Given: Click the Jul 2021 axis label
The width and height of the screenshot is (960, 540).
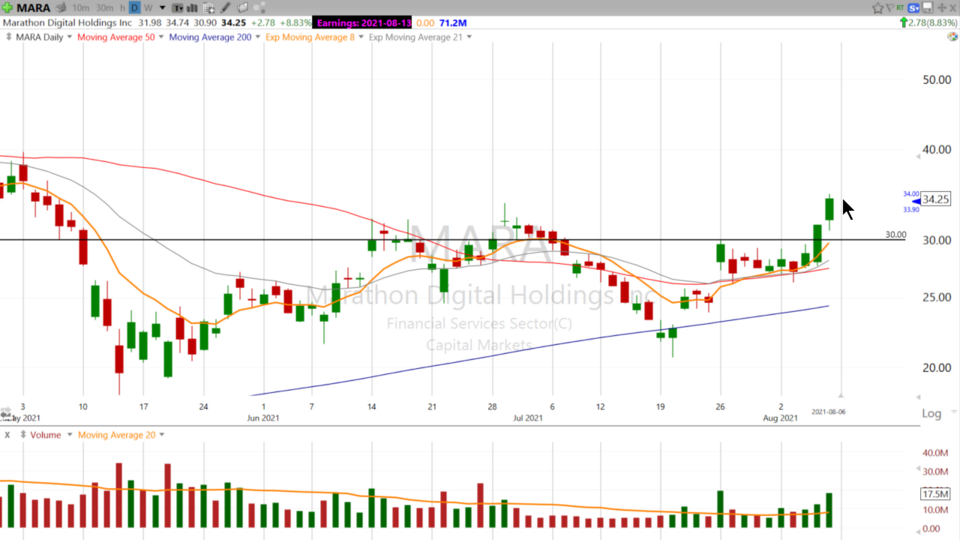Looking at the screenshot, I should point(528,418).
